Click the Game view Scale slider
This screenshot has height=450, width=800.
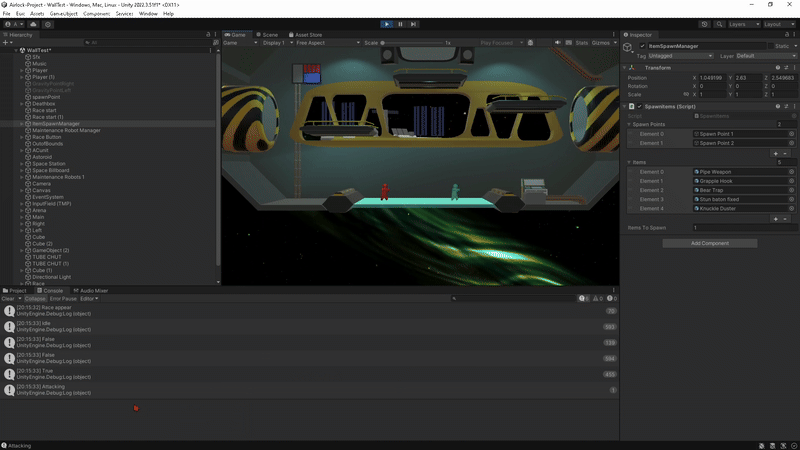point(410,44)
